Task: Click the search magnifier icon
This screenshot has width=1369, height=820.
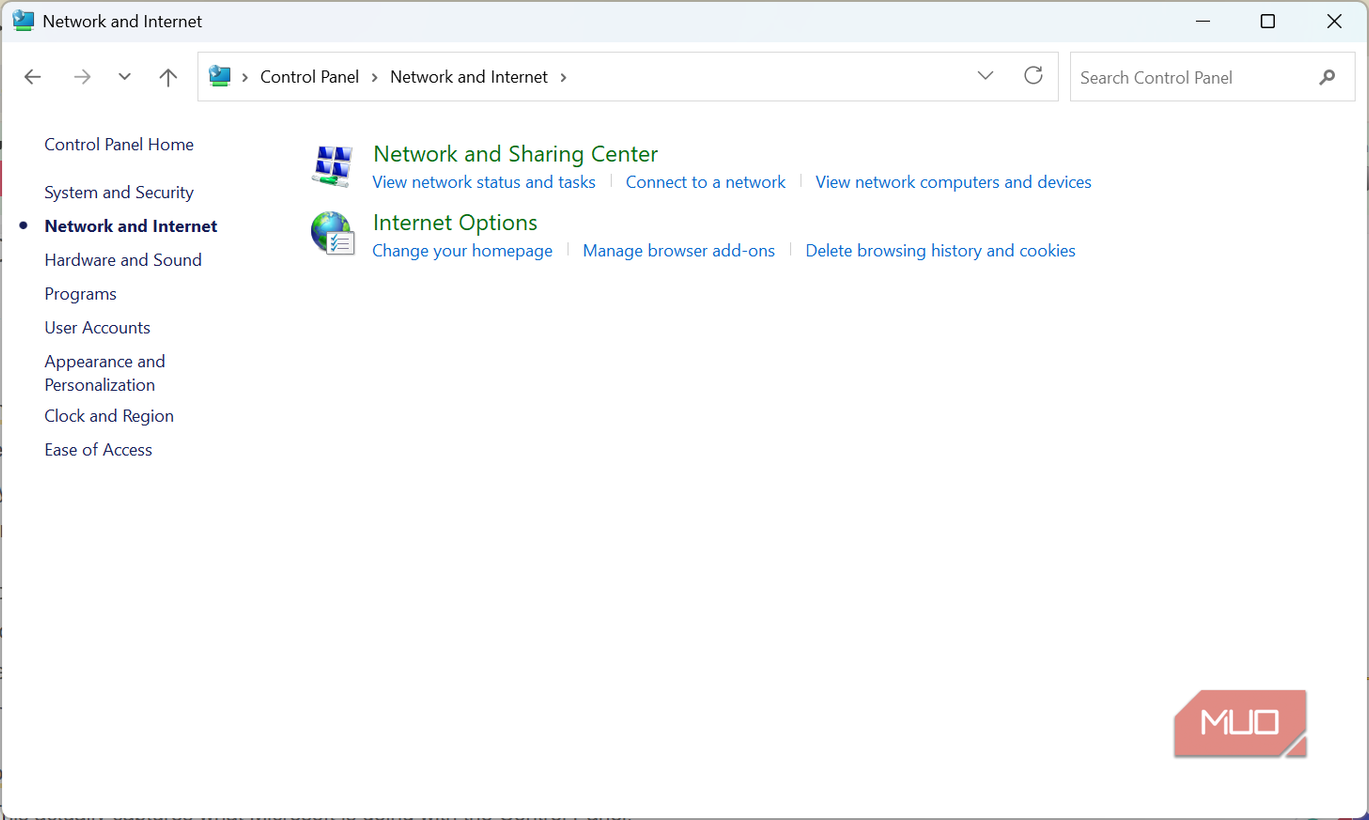Action: point(1327,77)
